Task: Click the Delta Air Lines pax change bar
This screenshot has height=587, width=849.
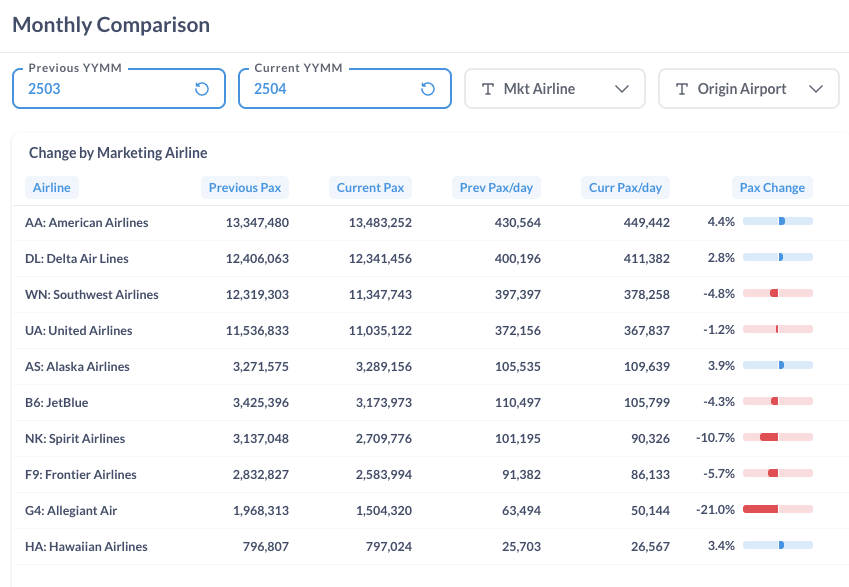Action: point(778,257)
